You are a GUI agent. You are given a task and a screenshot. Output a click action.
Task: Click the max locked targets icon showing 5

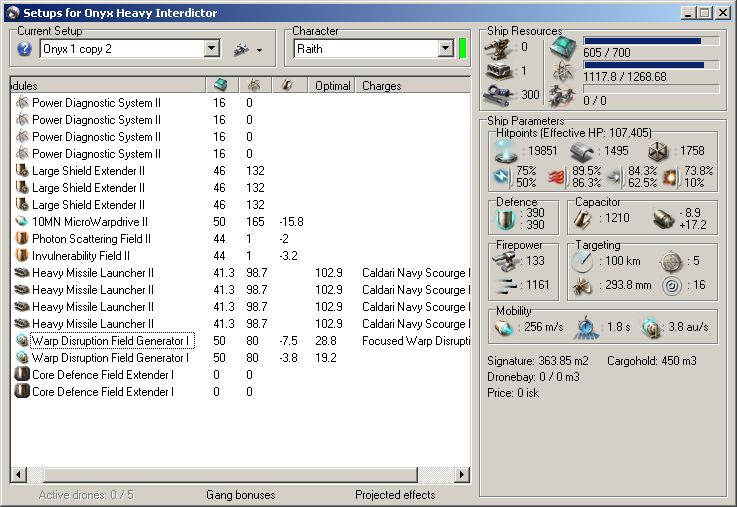671,262
